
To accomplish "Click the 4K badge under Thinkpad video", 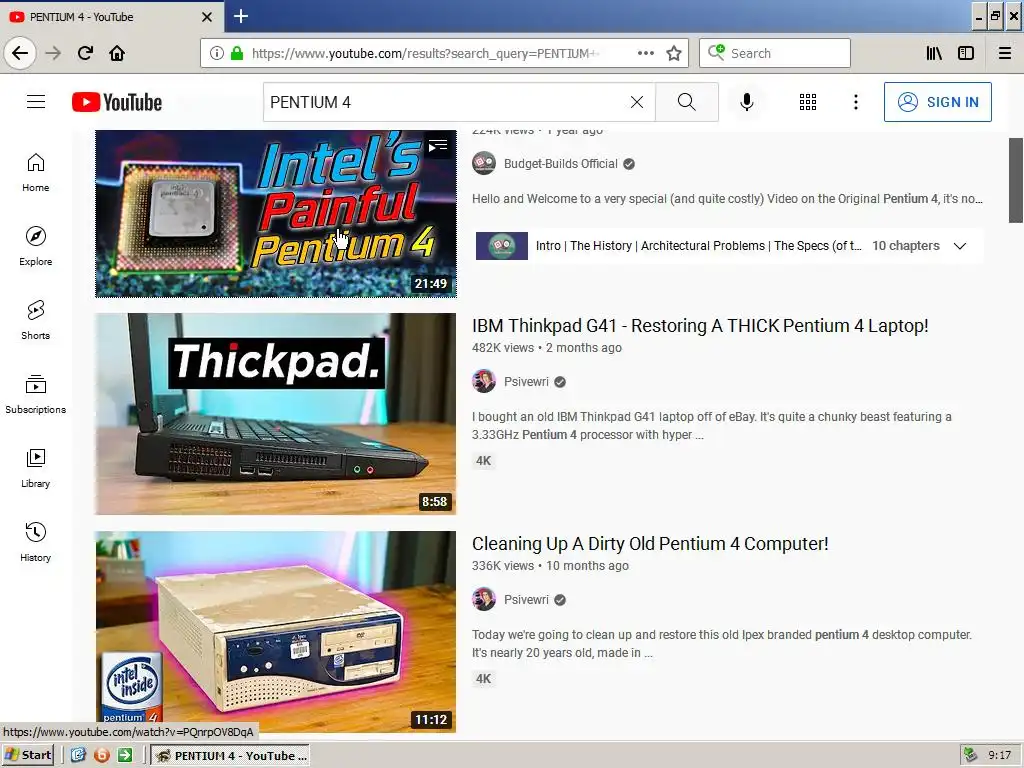I will point(483,461).
